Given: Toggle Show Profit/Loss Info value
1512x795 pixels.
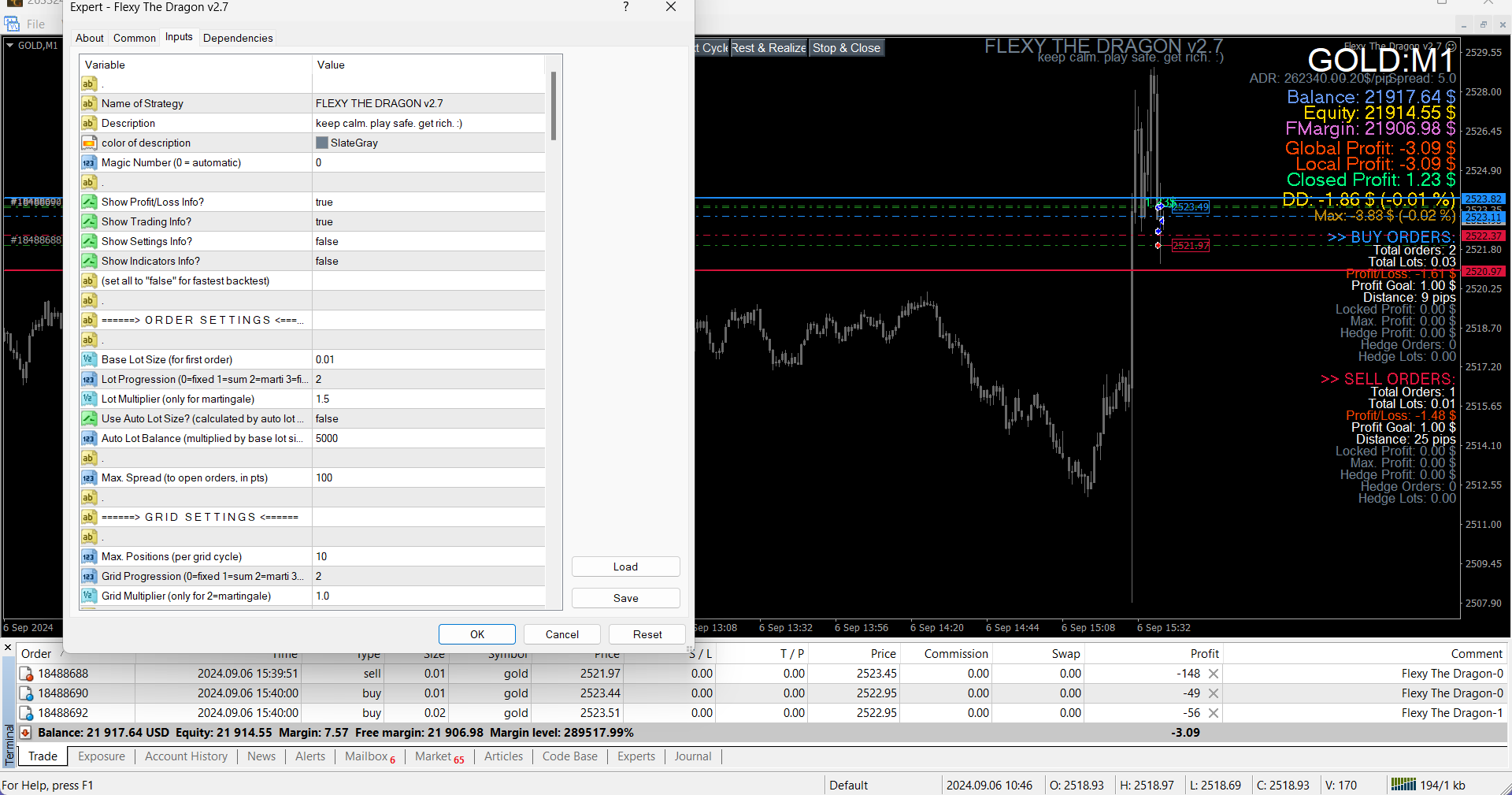Looking at the screenshot, I should tap(428, 202).
